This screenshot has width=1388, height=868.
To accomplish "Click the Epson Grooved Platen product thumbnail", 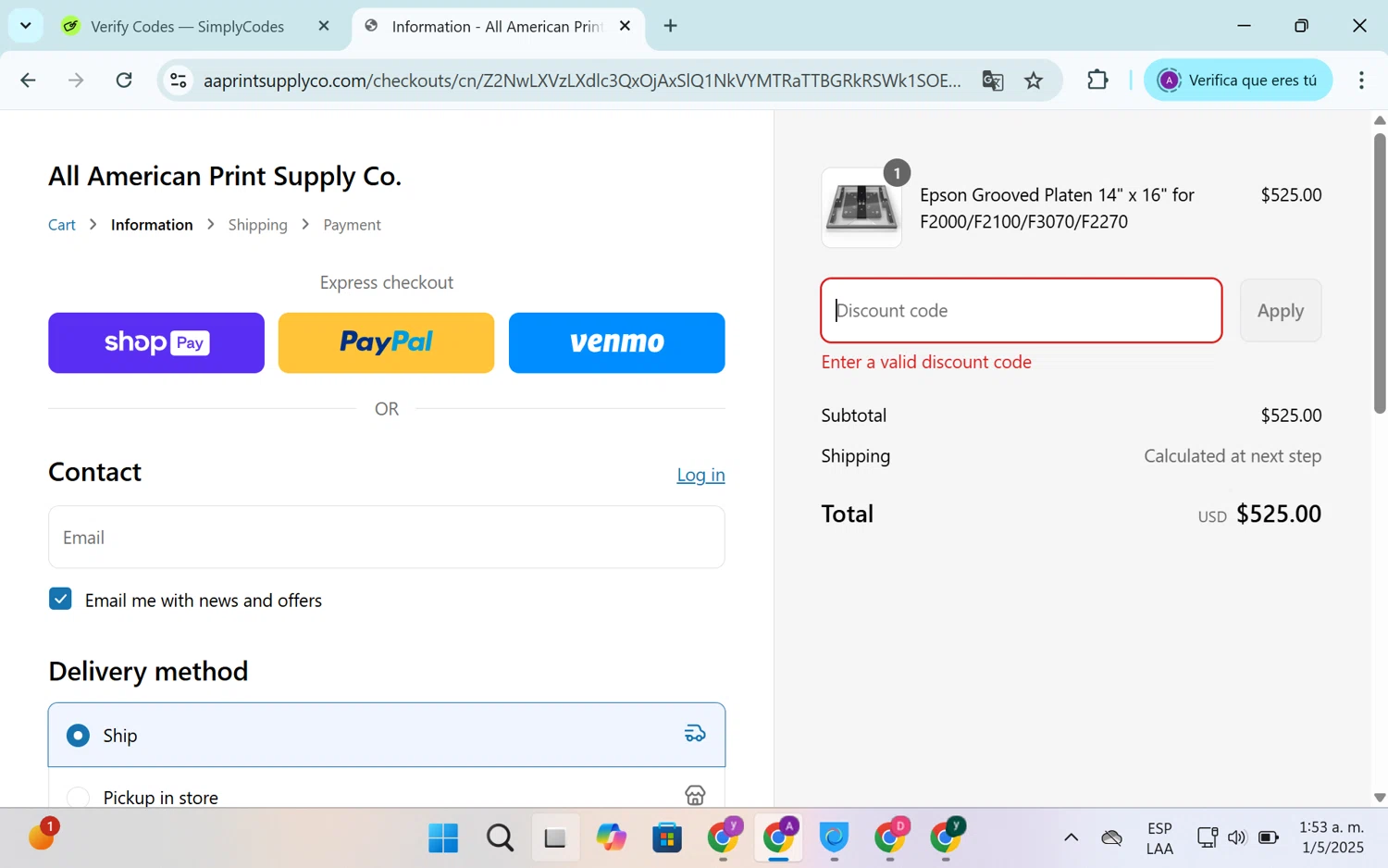I will [861, 207].
